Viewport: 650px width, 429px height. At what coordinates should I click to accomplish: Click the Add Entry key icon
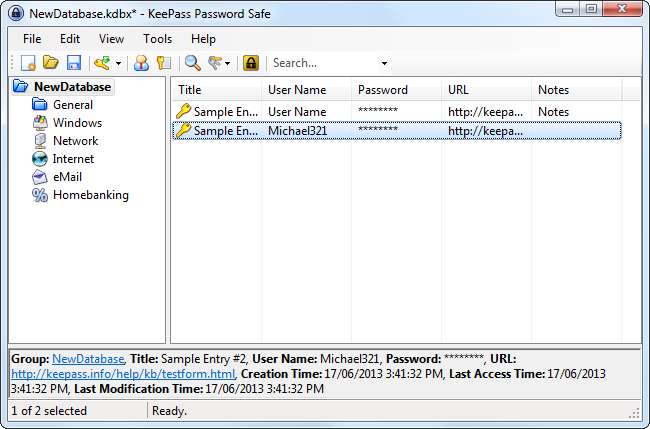point(102,63)
